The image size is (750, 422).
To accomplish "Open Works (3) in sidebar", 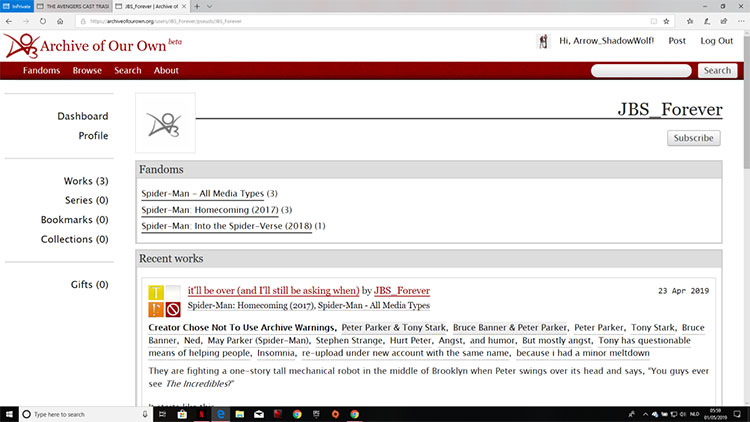I will point(86,181).
